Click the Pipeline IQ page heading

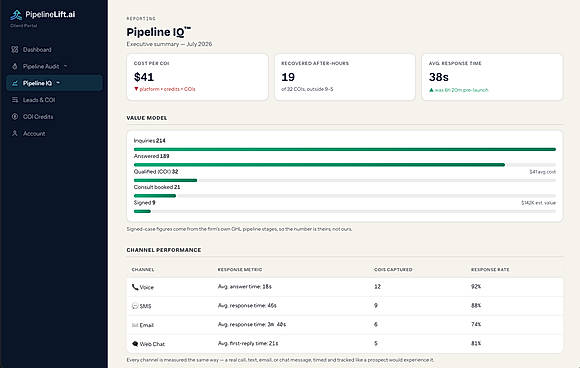click(x=159, y=32)
